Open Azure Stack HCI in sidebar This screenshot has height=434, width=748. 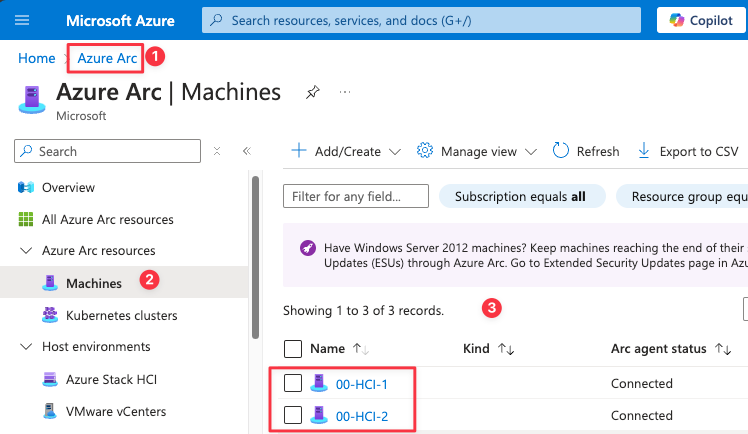(x=111, y=379)
